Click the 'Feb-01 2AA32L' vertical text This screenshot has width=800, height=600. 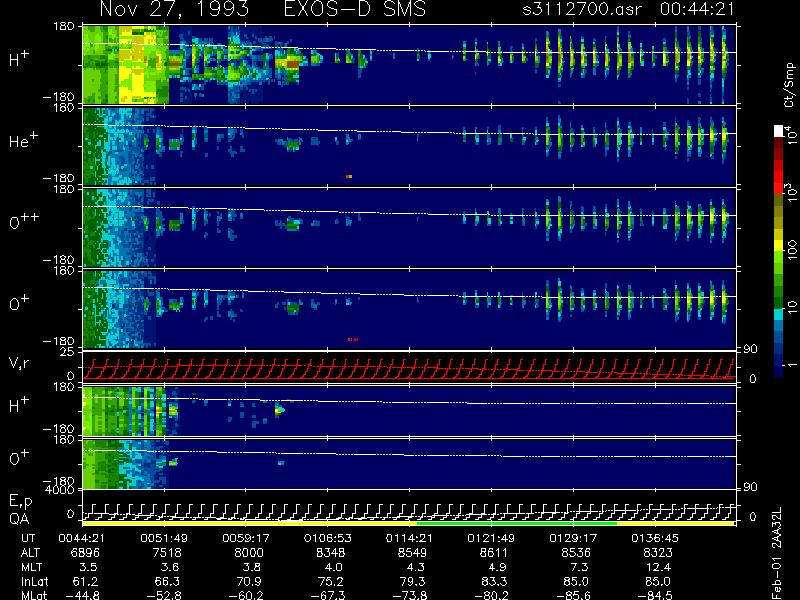777,553
